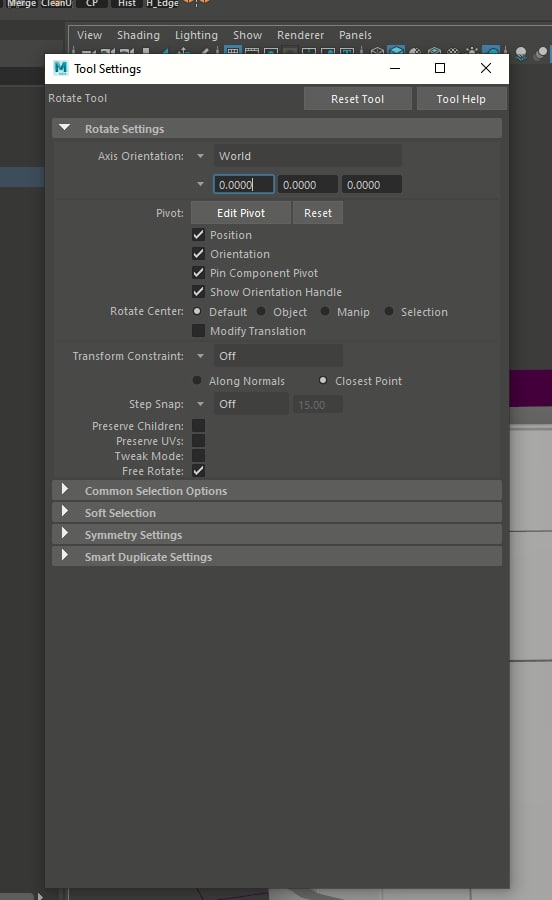Click the Edit Pivot button

coord(241,213)
